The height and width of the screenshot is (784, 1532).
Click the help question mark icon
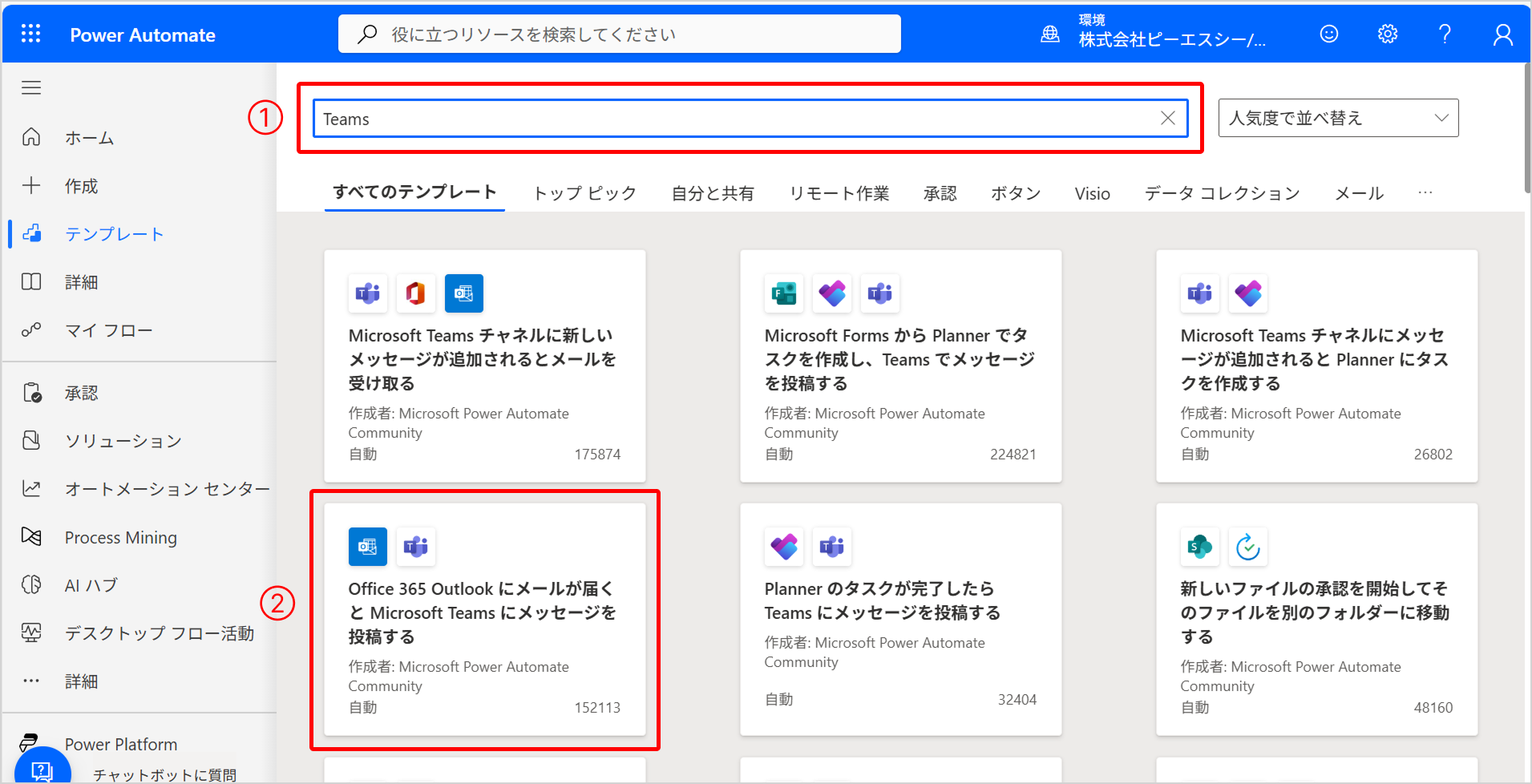click(1445, 34)
